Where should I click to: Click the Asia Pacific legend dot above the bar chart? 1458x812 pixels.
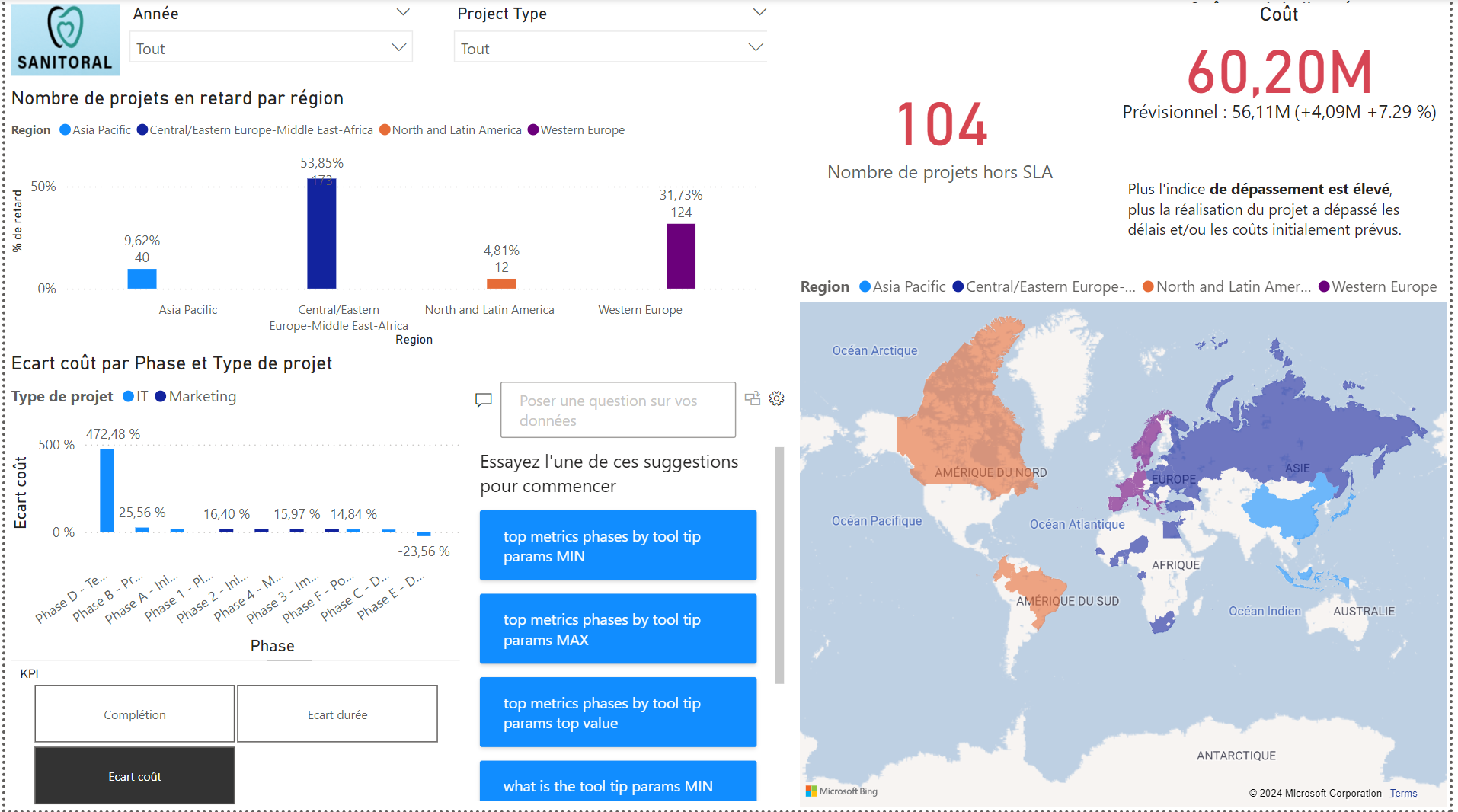65,129
